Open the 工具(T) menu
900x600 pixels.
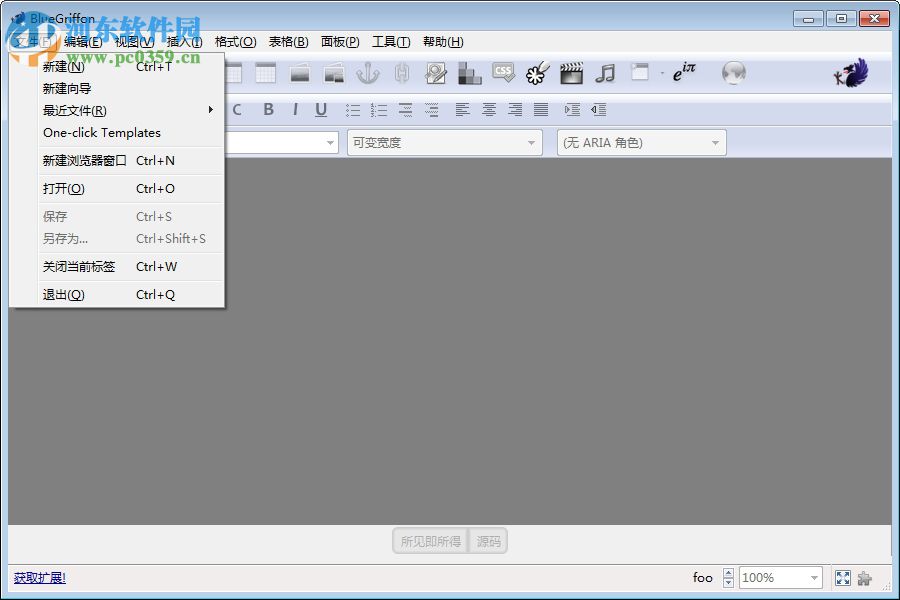[391, 42]
